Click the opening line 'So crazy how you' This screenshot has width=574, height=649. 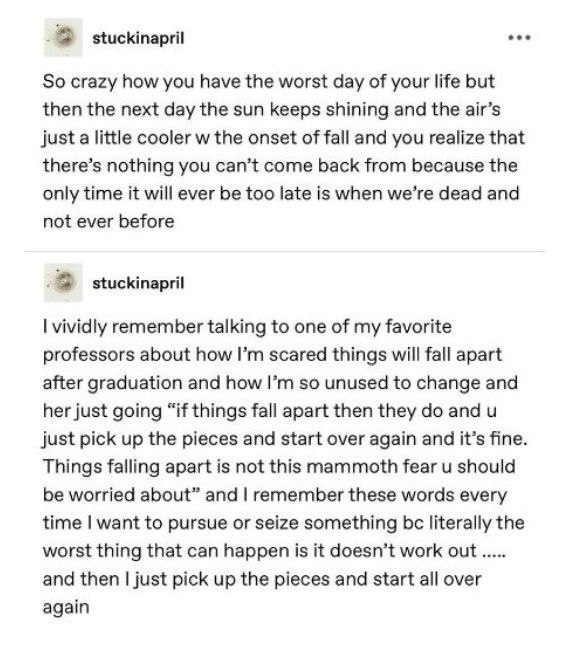pyautogui.click(x=119, y=82)
